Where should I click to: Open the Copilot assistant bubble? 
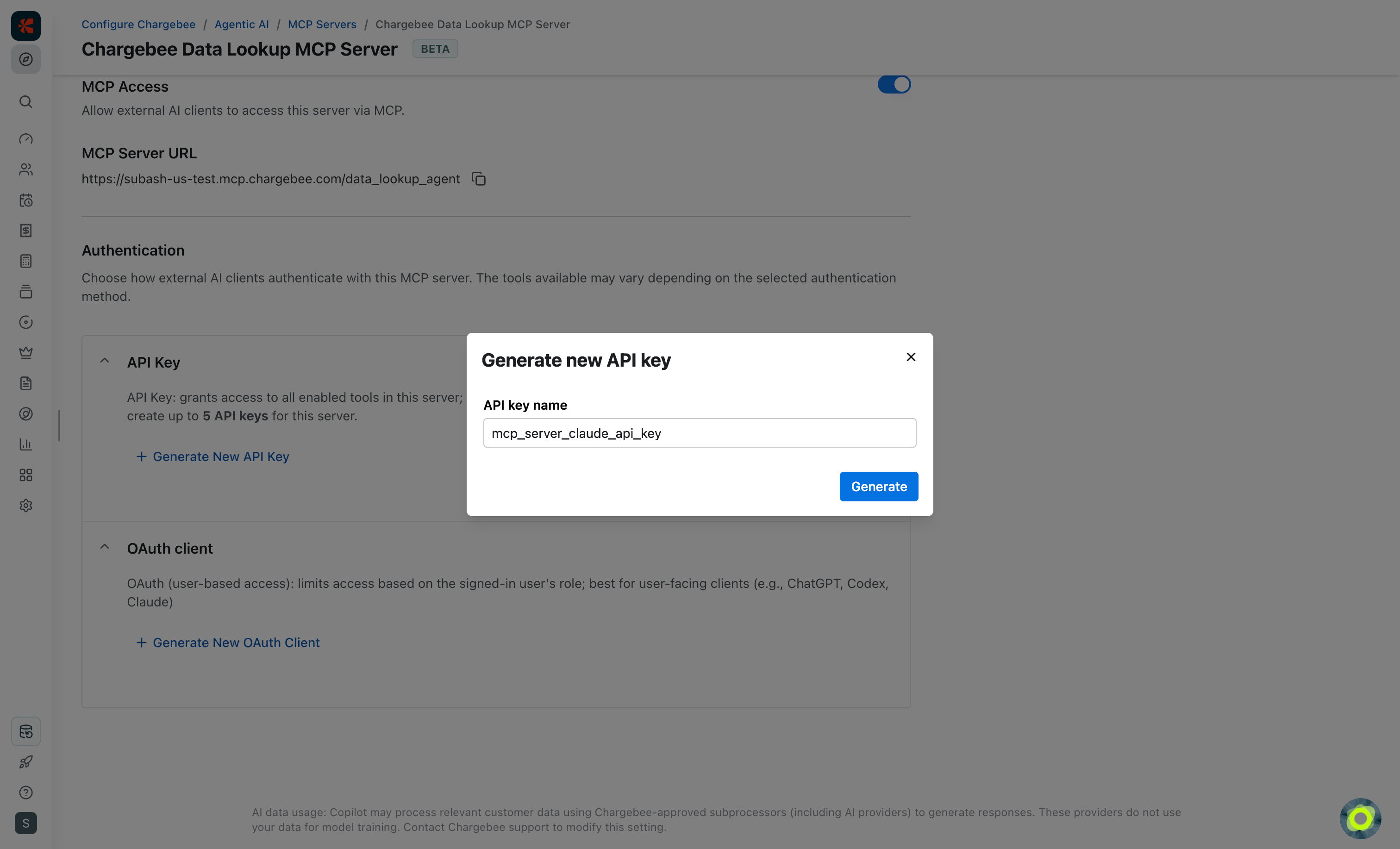tap(1360, 819)
